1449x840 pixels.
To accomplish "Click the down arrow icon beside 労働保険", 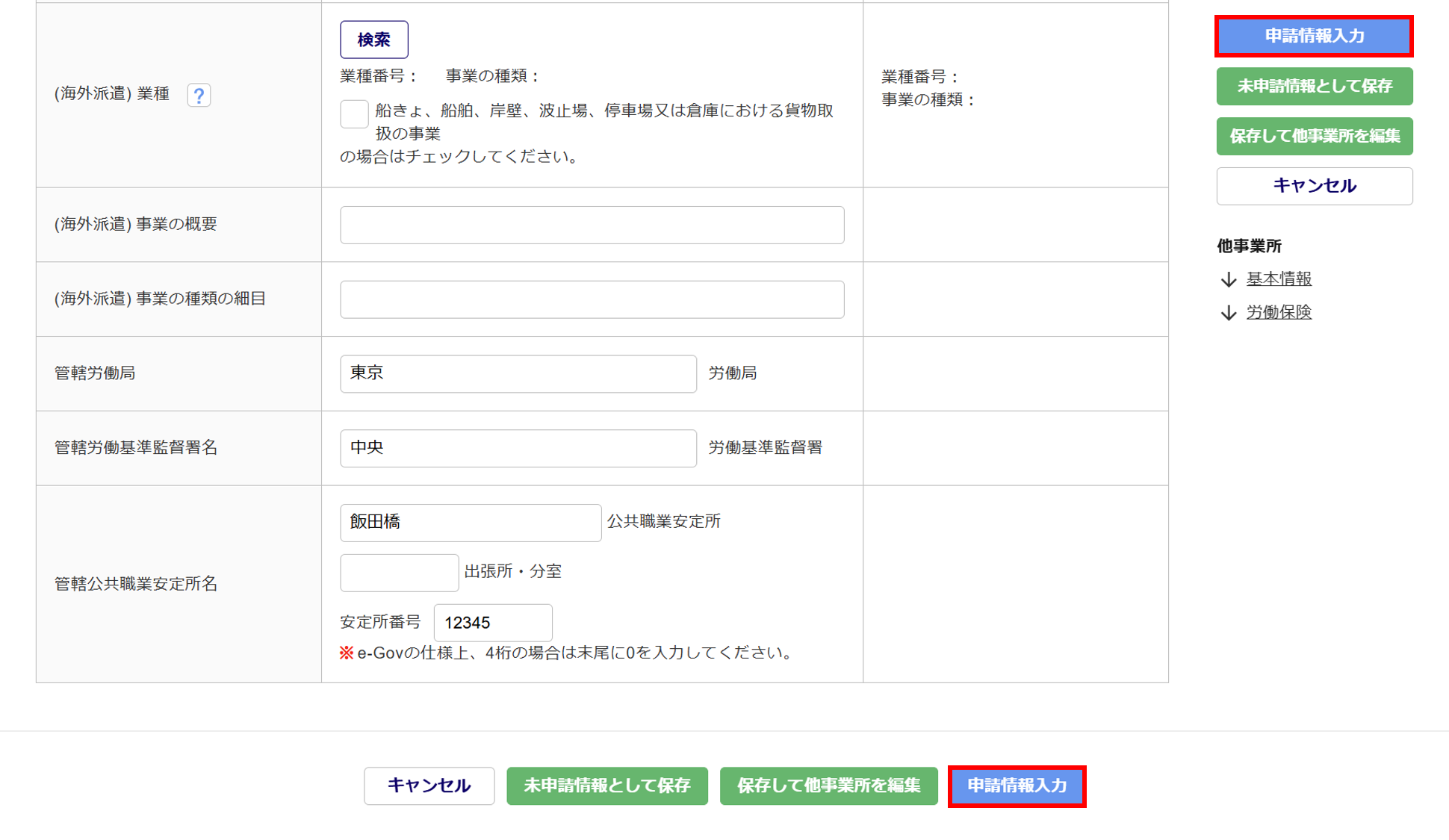I will click(1229, 313).
